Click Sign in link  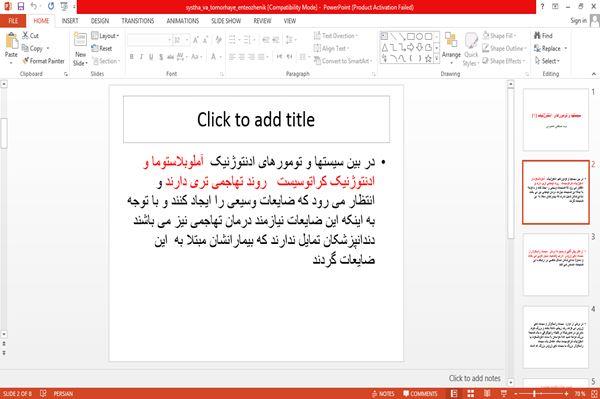[x=578, y=21]
